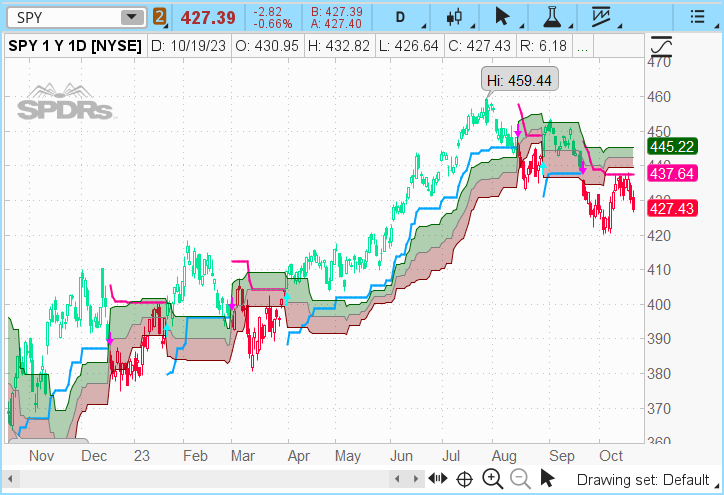The height and width of the screenshot is (495, 724).
Task: Click the range R: 6.18 value
Action: [x=543, y=46]
